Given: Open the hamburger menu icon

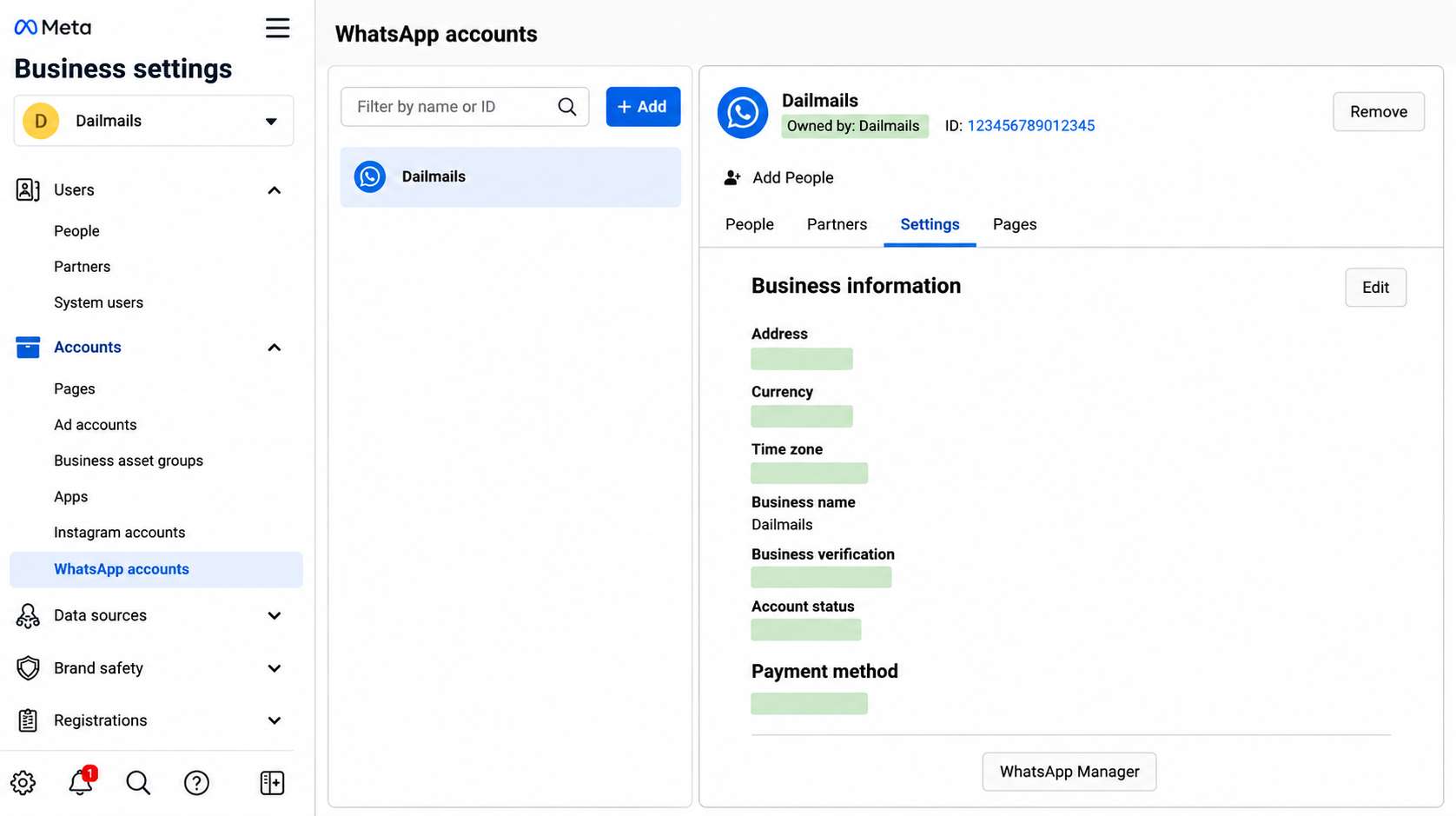Looking at the screenshot, I should (277, 28).
